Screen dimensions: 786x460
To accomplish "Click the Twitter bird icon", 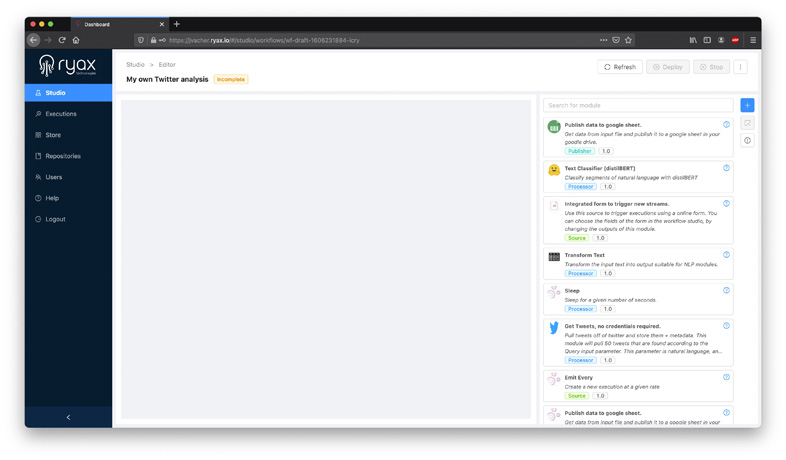I will (x=554, y=328).
